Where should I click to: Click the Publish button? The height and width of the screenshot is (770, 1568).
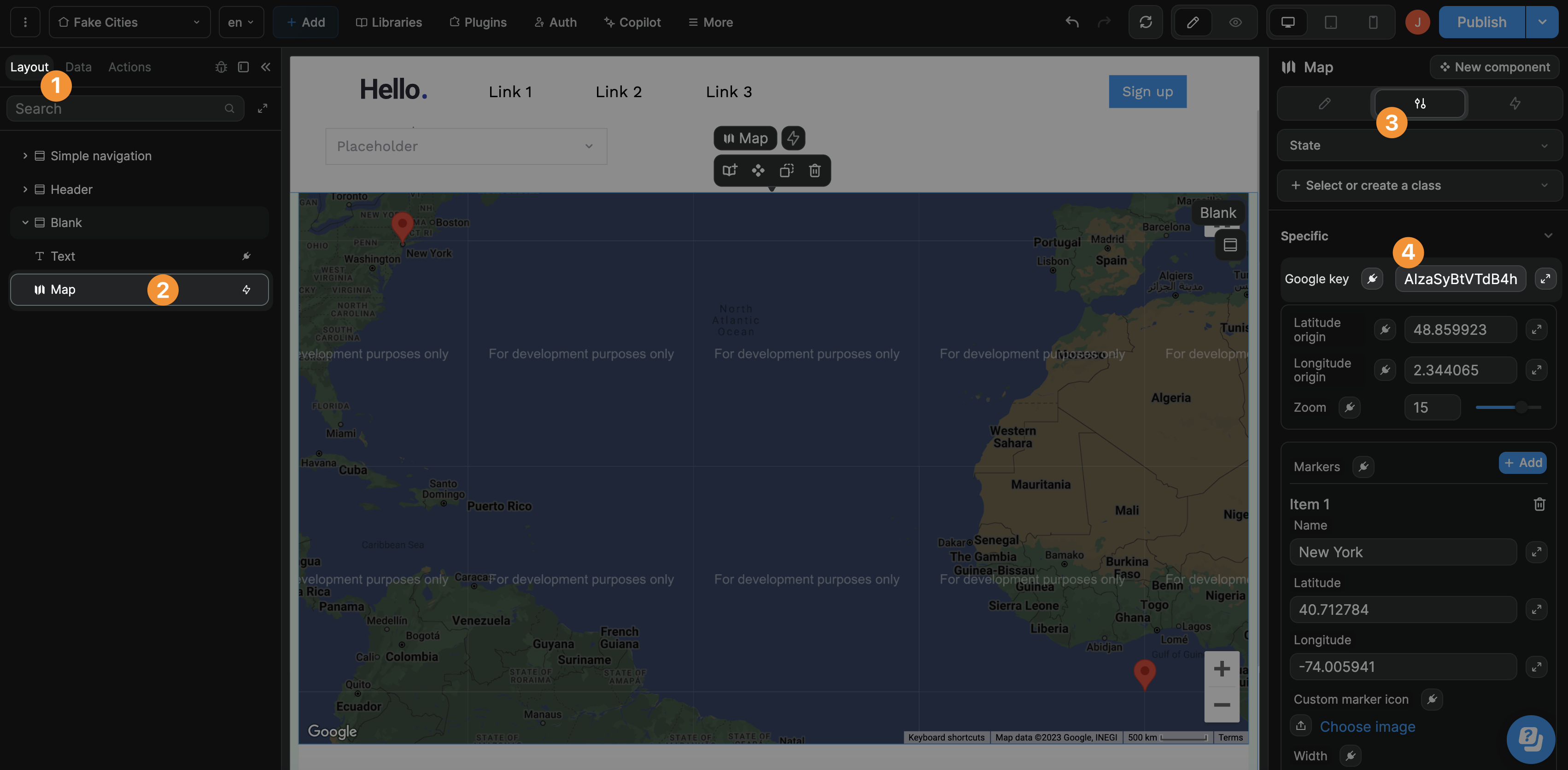(1482, 22)
